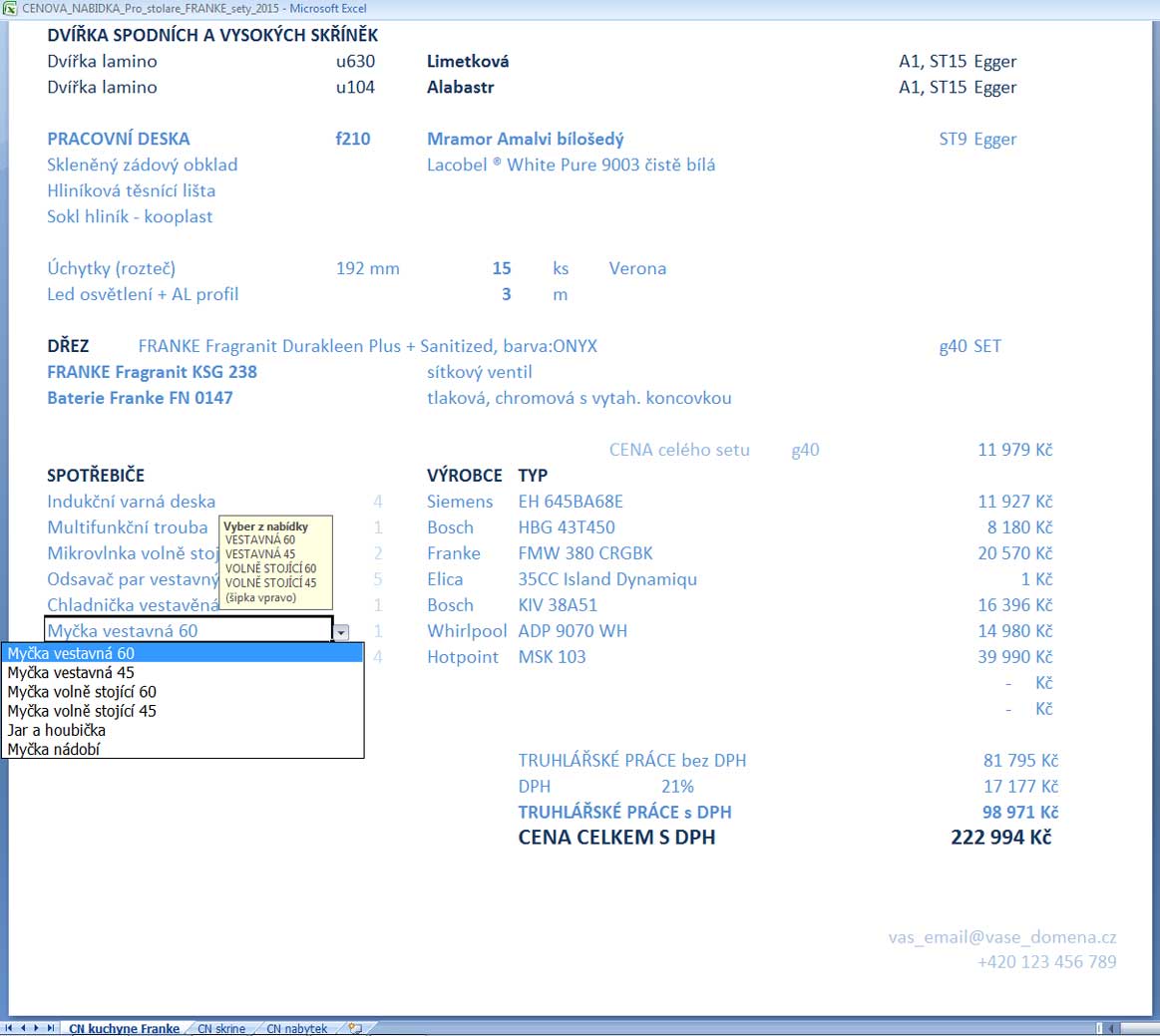Select the 'MSK 103' model cell
The width and height of the screenshot is (1160, 1036).
point(552,657)
